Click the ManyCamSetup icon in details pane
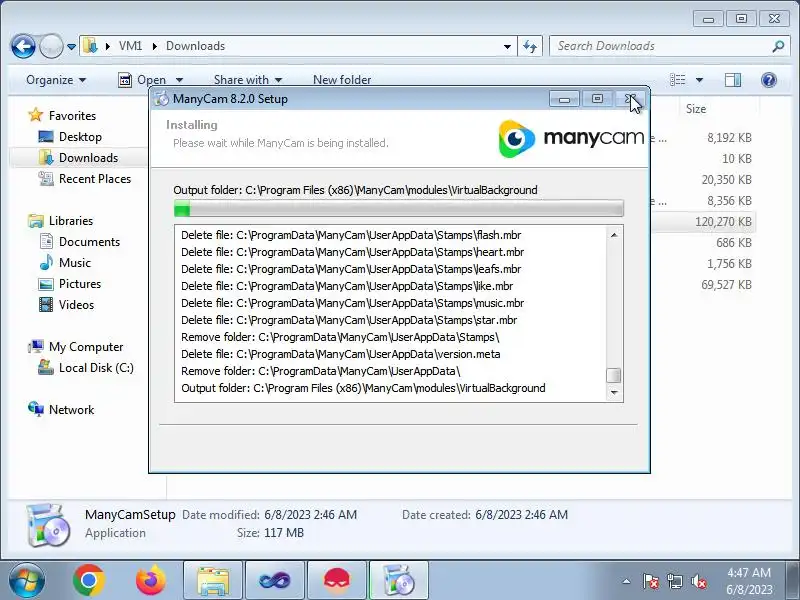Screen dimensions: 800x600 [x=48, y=524]
